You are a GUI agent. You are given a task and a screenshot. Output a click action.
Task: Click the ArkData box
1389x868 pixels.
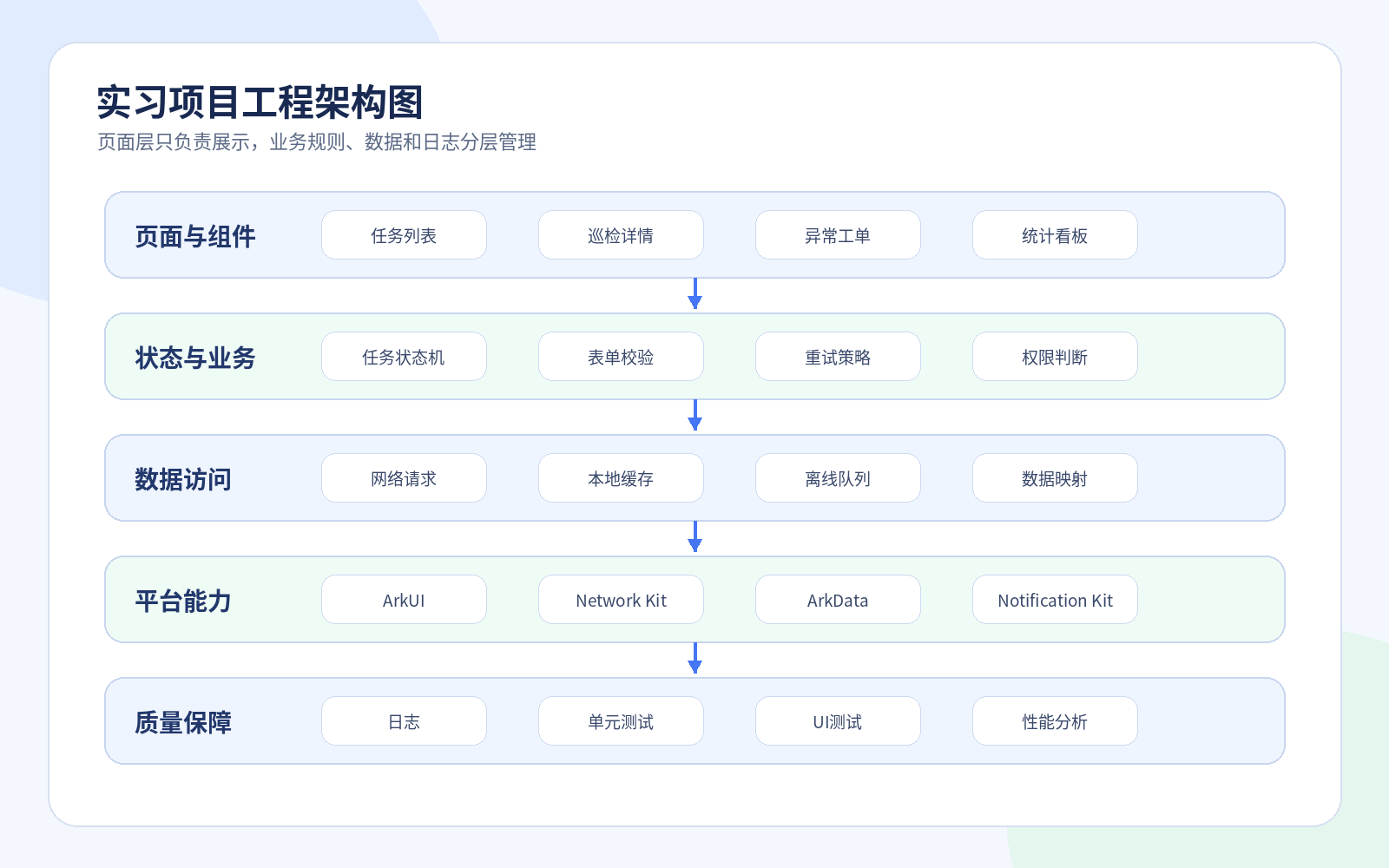[x=838, y=600]
